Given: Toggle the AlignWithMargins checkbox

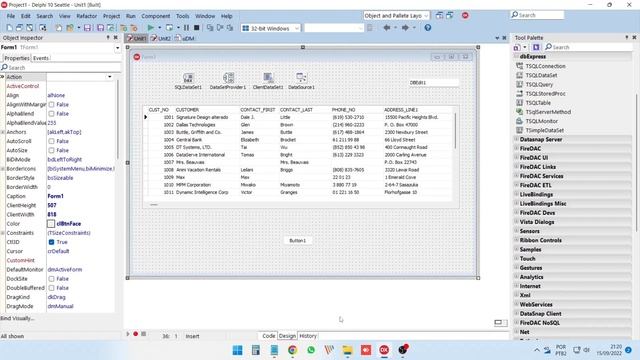Looking at the screenshot, I should 51,104.
